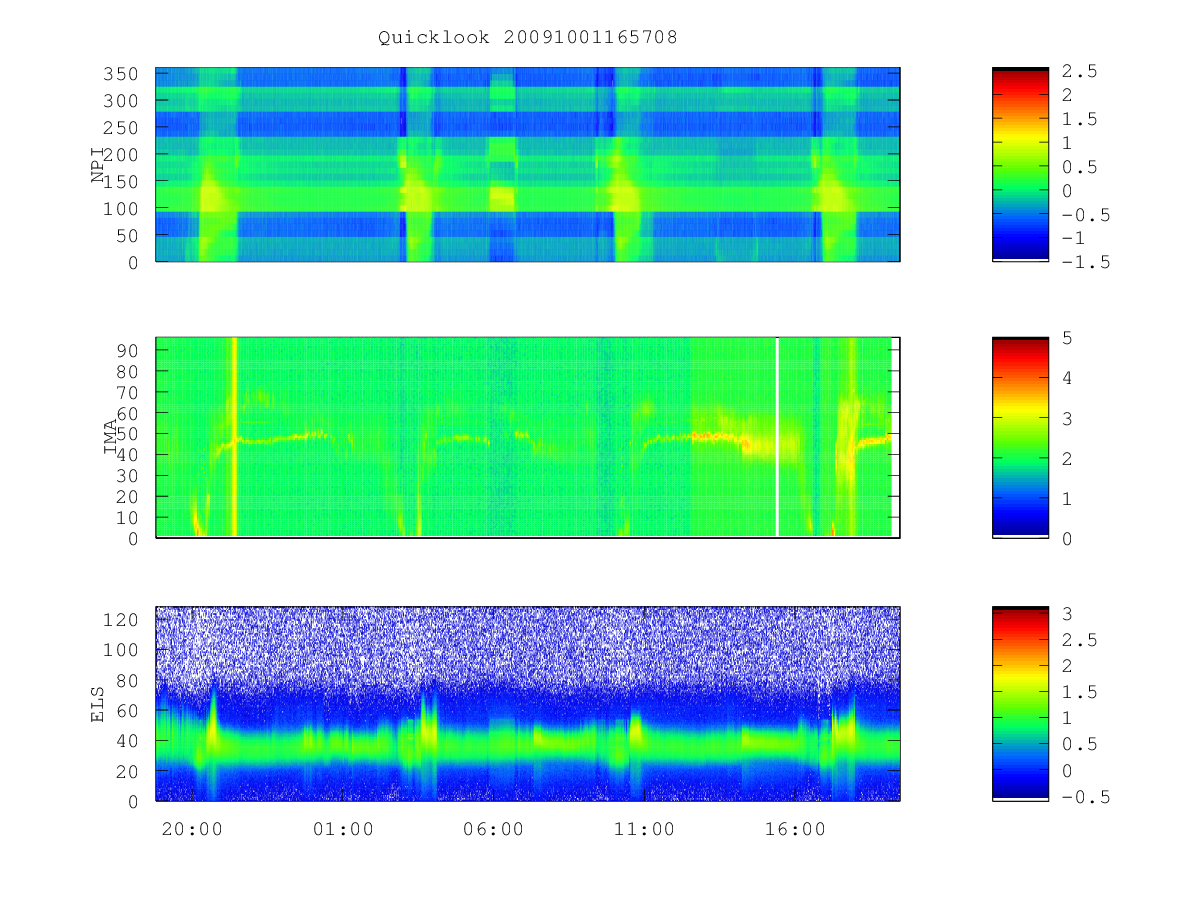Click the 2.5 label on NPI colorbar
Viewport: 1200px width, 900px height.
(x=1080, y=71)
